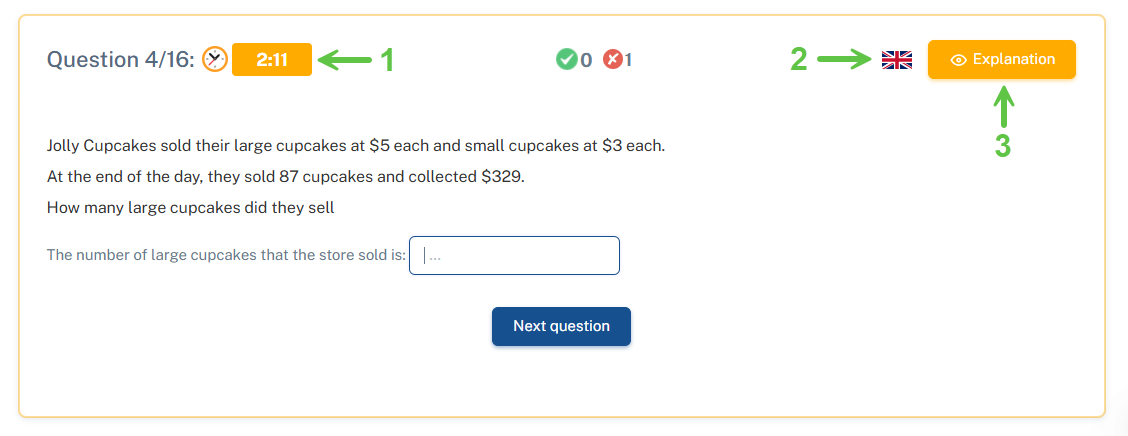Click the orange alarm clock icon
This screenshot has width=1128, height=436.
click(x=215, y=60)
